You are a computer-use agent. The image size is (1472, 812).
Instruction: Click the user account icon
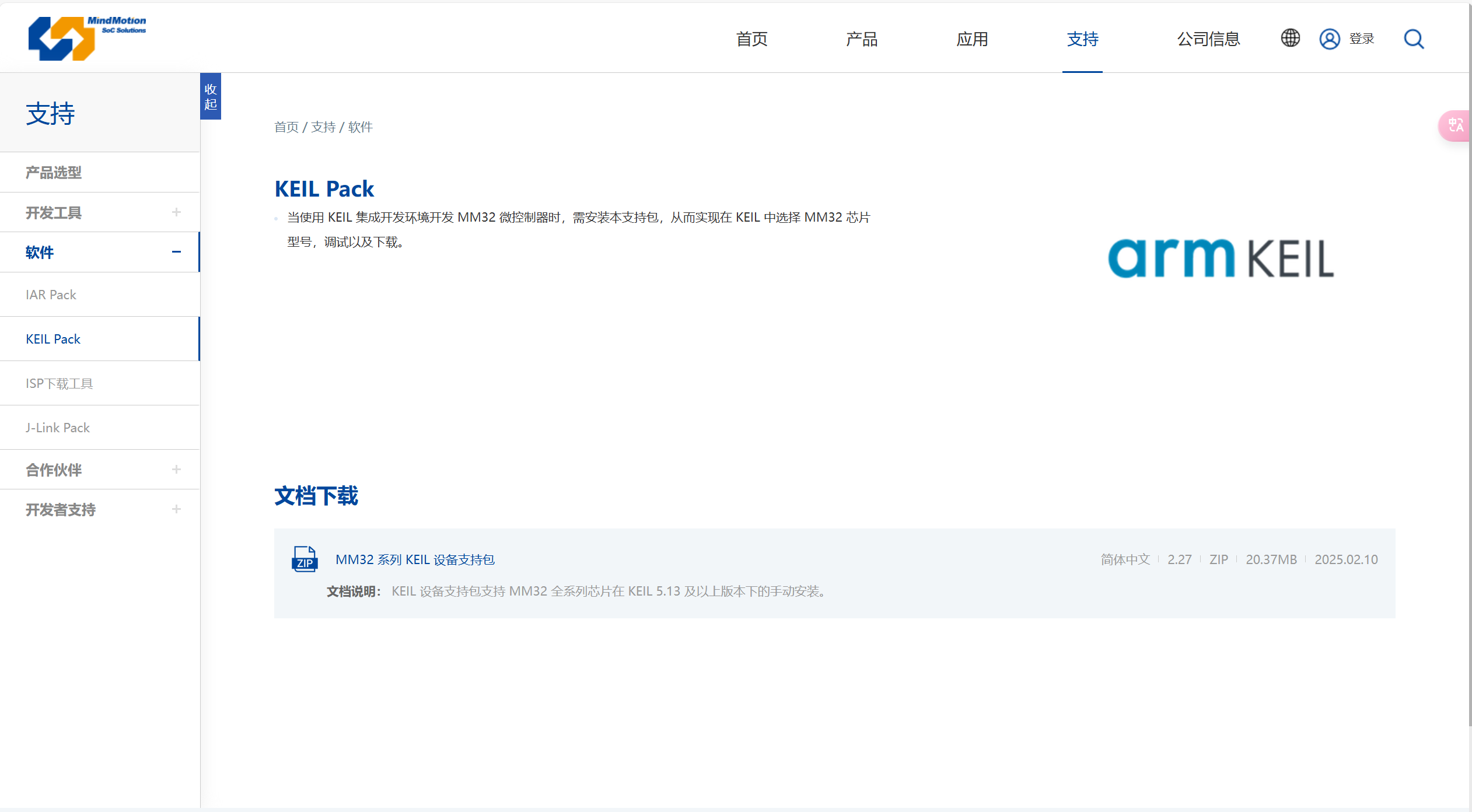tap(1329, 39)
